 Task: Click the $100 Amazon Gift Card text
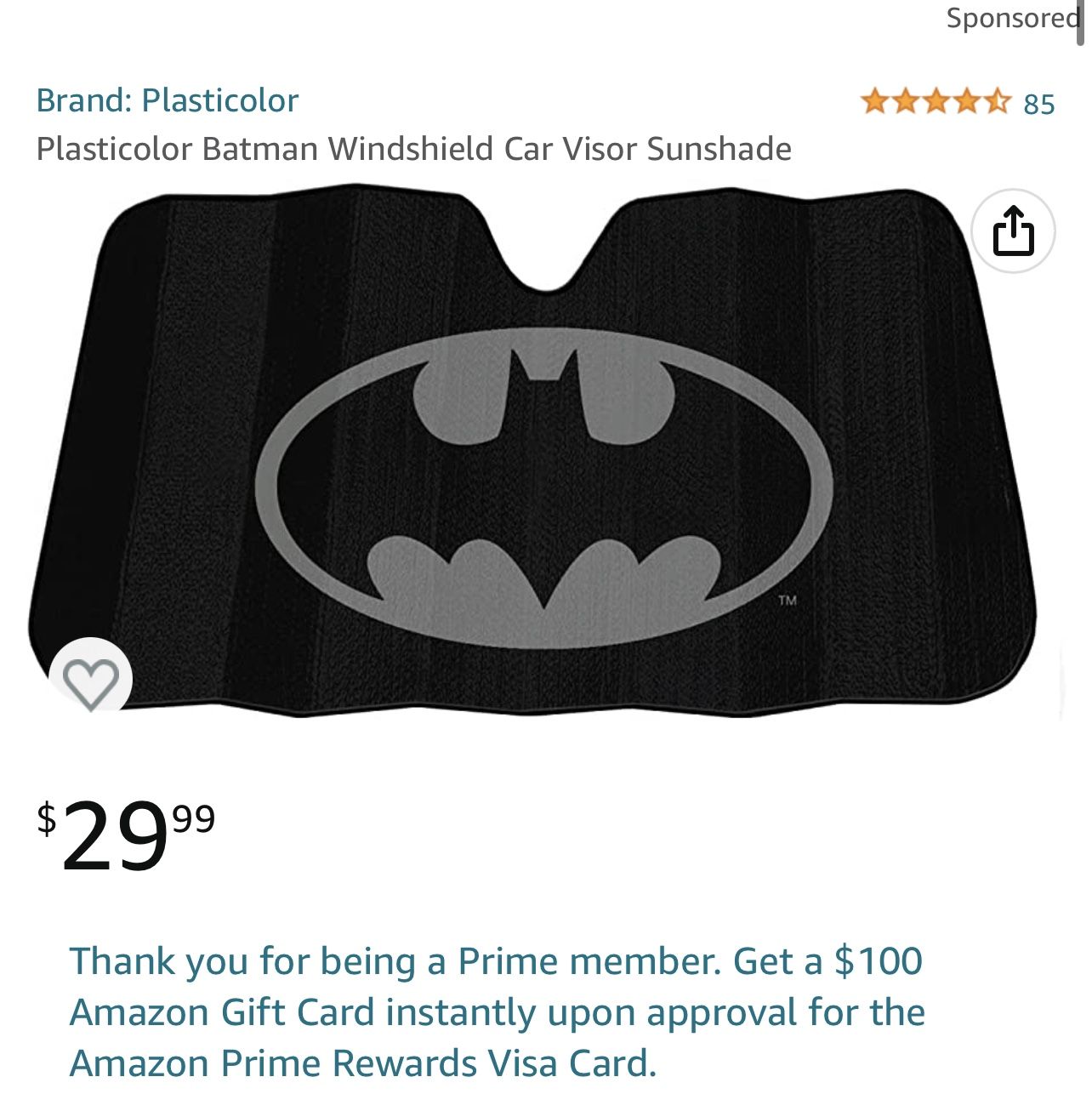(x=496, y=987)
